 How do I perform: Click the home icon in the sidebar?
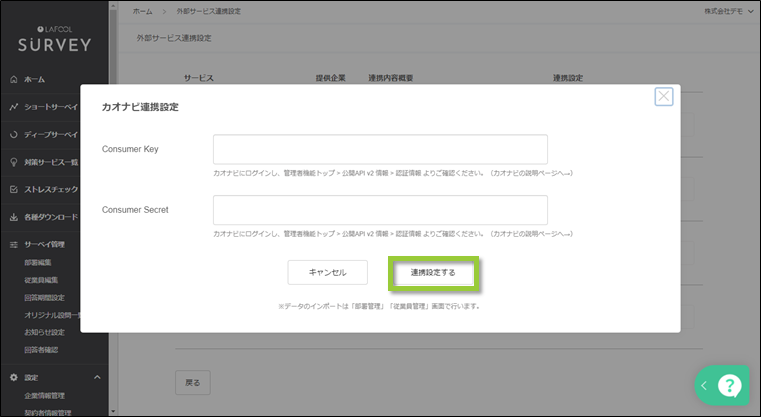13,79
